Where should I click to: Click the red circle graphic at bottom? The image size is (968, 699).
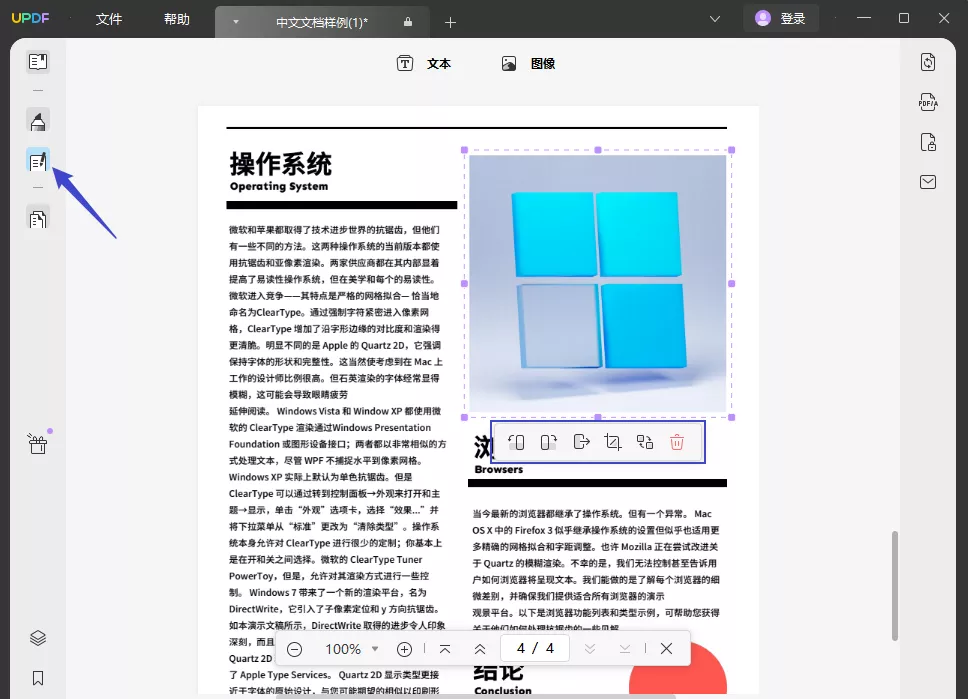678,670
